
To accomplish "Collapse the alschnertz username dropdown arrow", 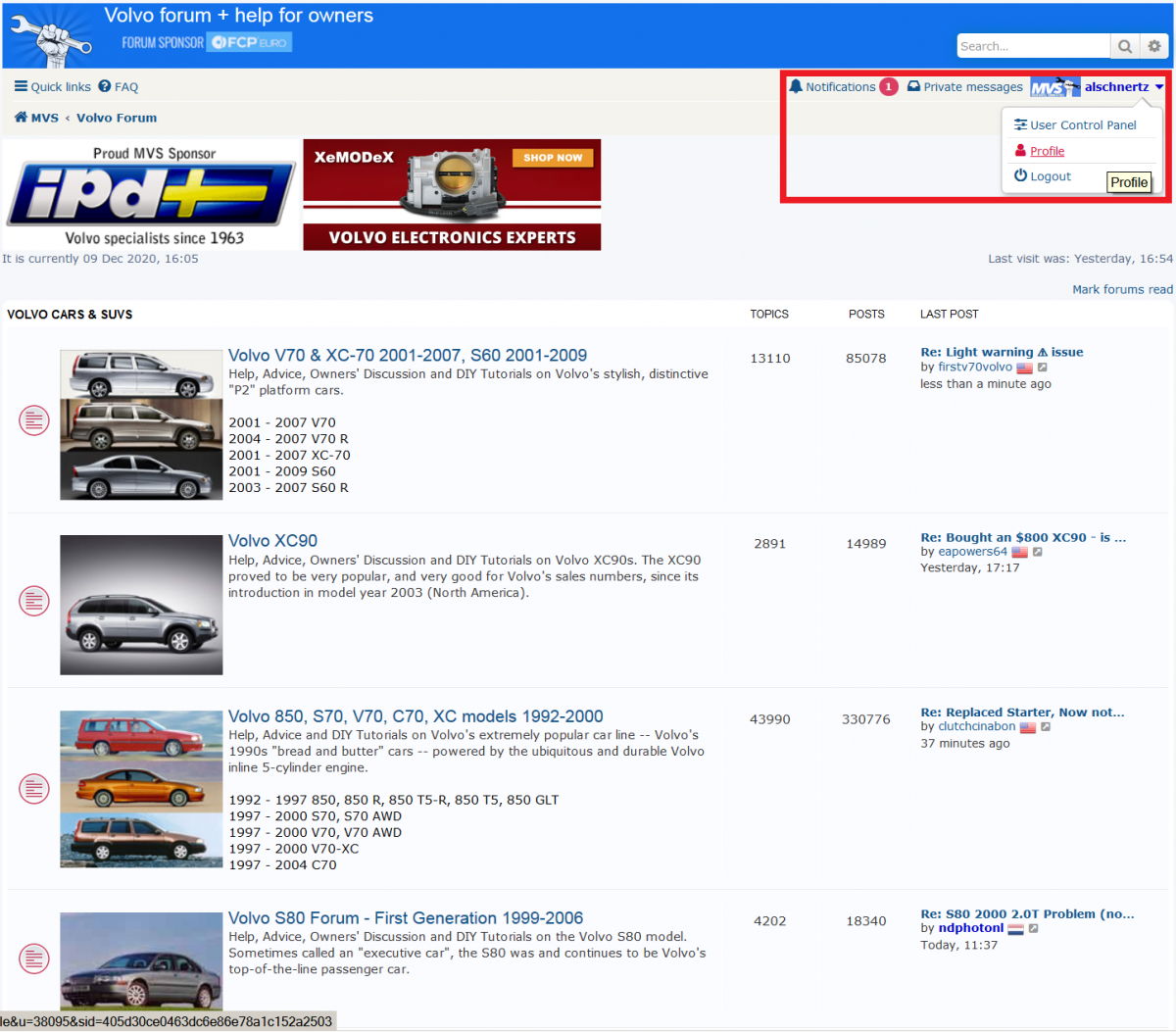I will click(1159, 87).
